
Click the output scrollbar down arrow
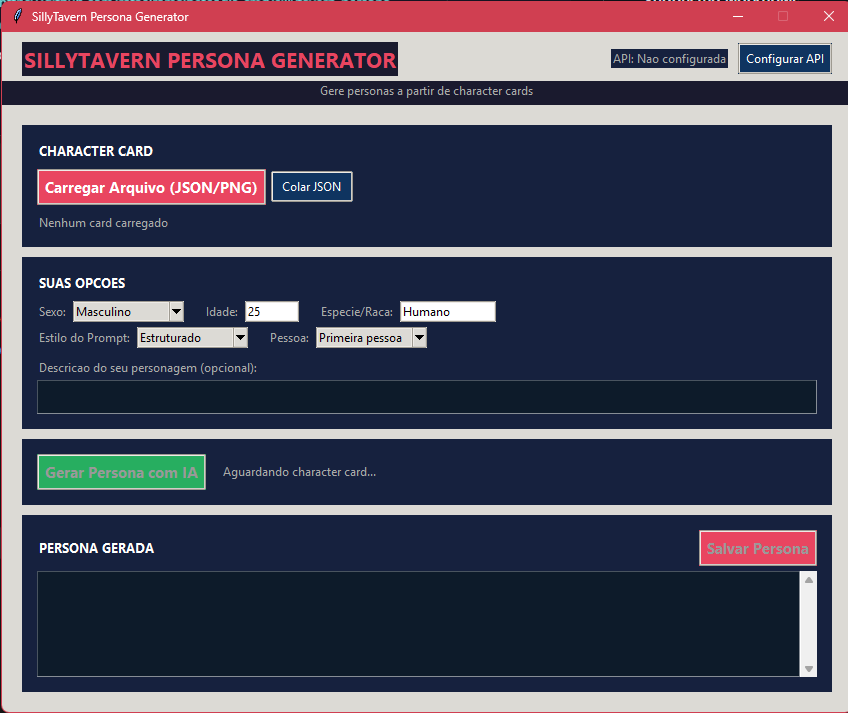pyautogui.click(x=809, y=669)
